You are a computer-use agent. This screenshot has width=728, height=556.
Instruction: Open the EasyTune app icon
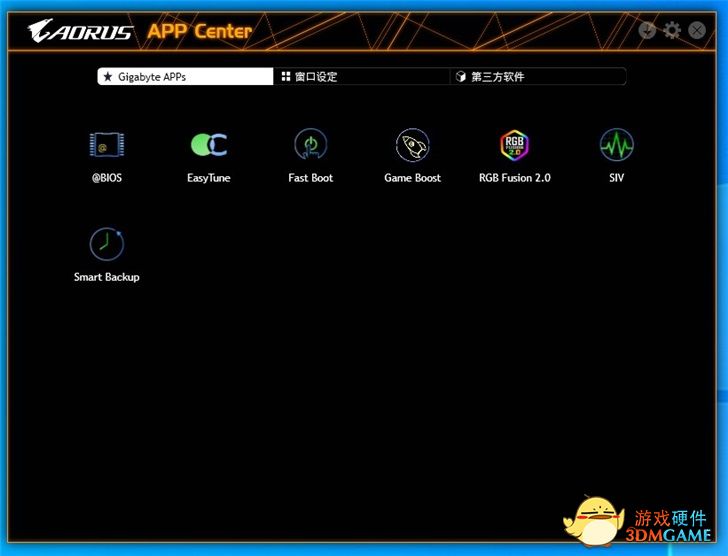click(x=209, y=144)
